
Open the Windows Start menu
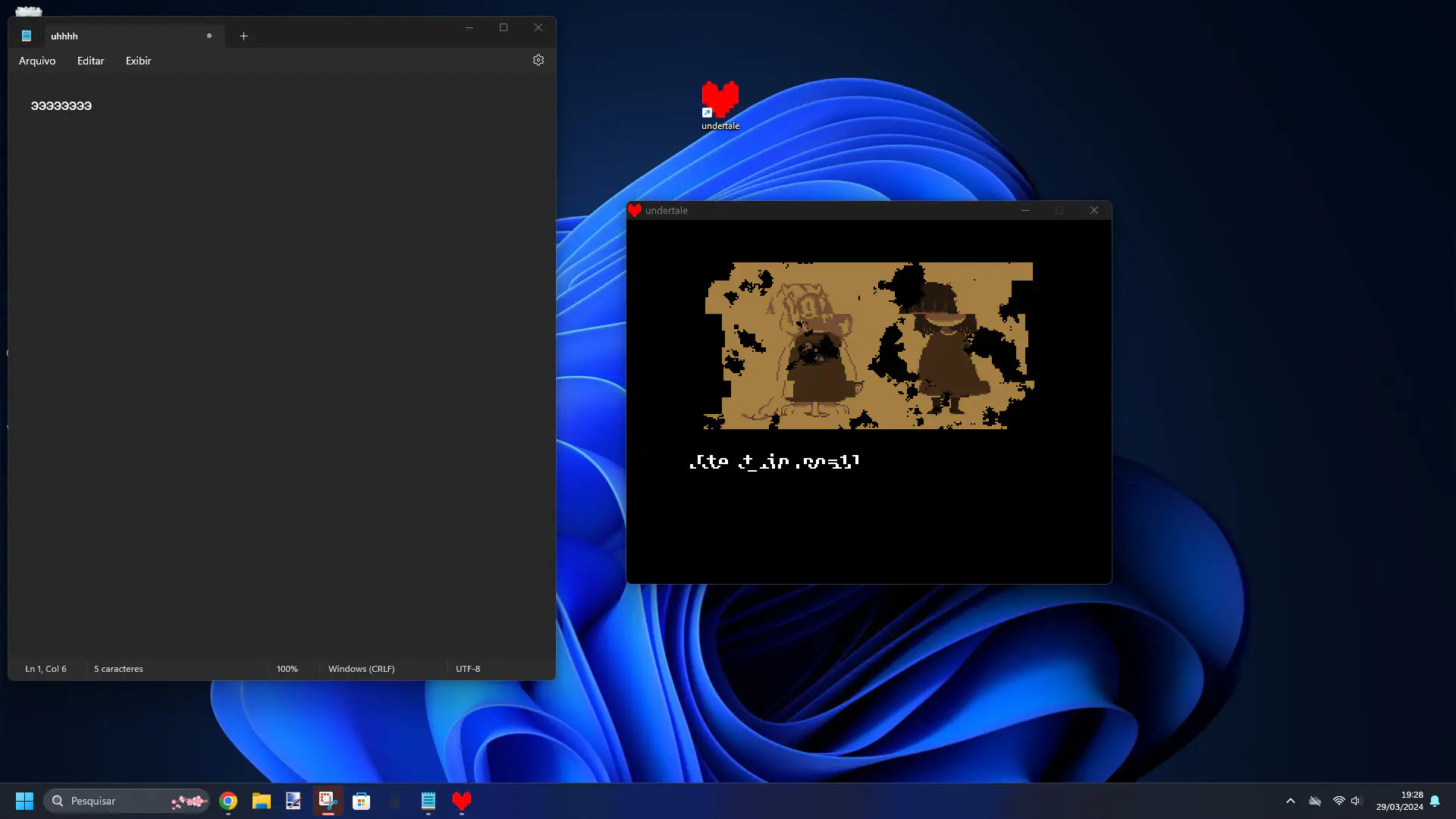coord(24,801)
